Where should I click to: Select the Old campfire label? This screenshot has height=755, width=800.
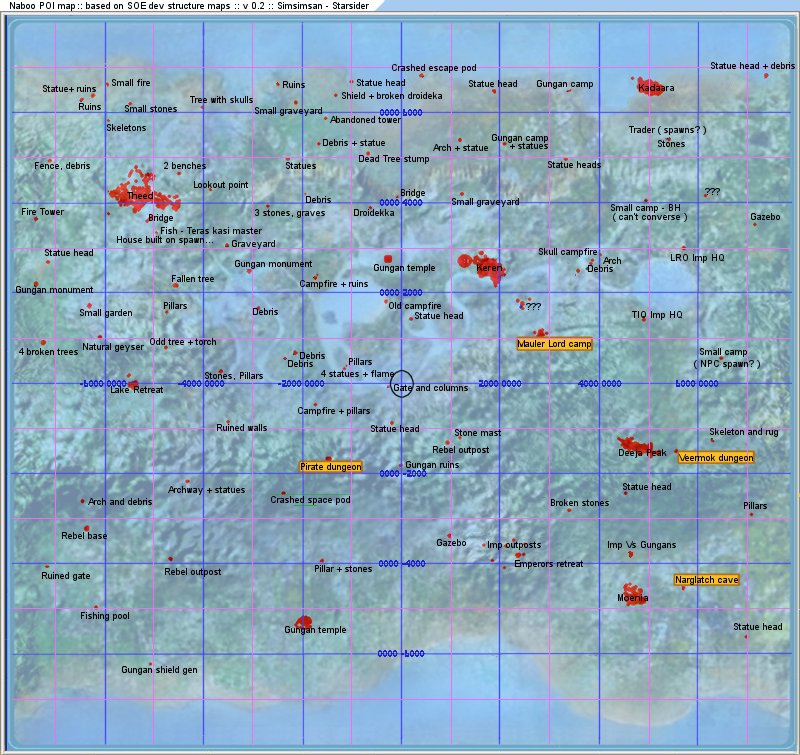[415, 306]
